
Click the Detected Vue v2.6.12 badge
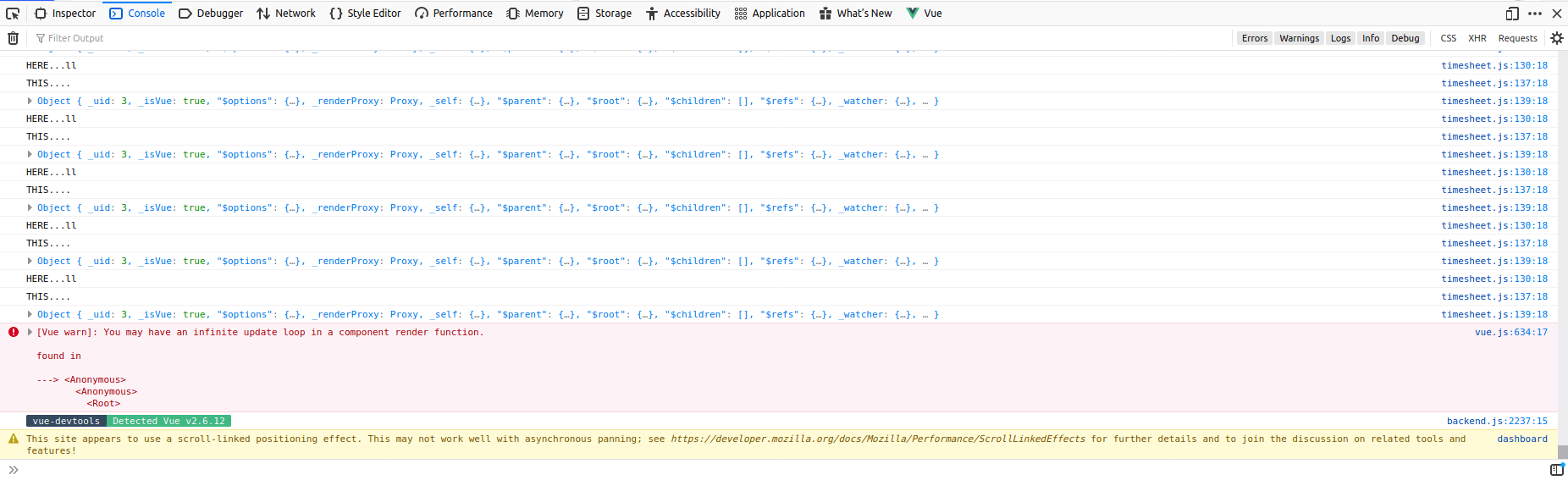[168, 421]
